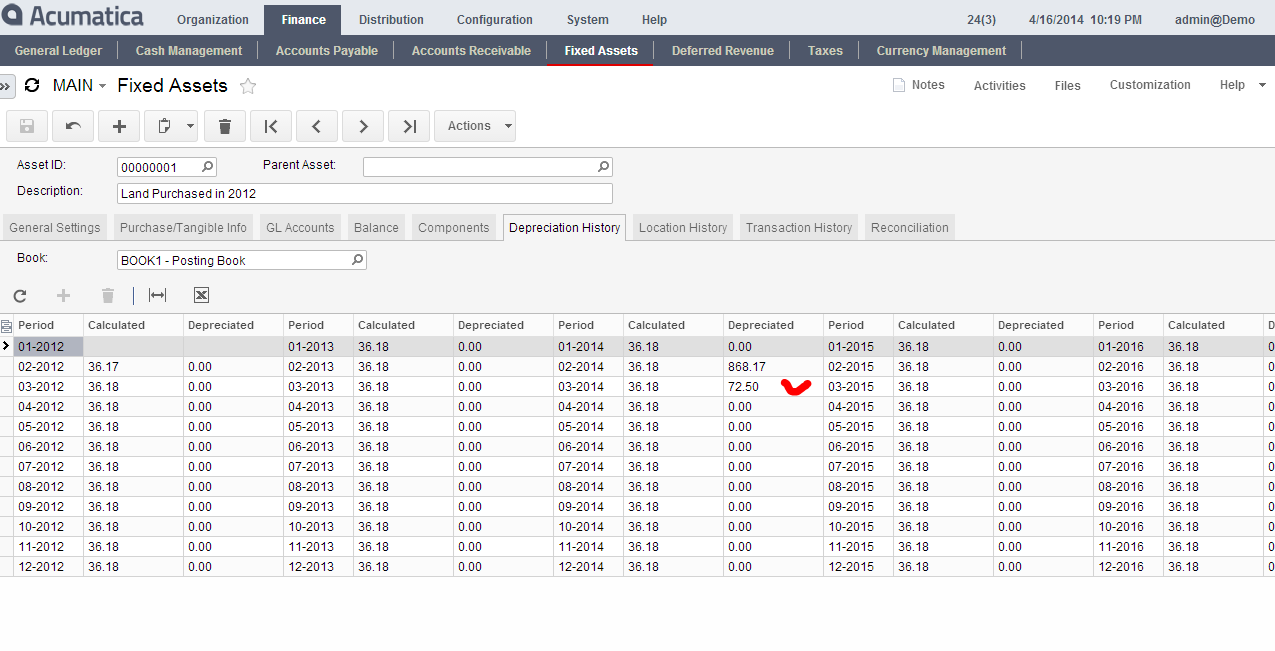The width and height of the screenshot is (1275, 651).
Task: Go to Deferred Revenue module
Action: tap(723, 51)
